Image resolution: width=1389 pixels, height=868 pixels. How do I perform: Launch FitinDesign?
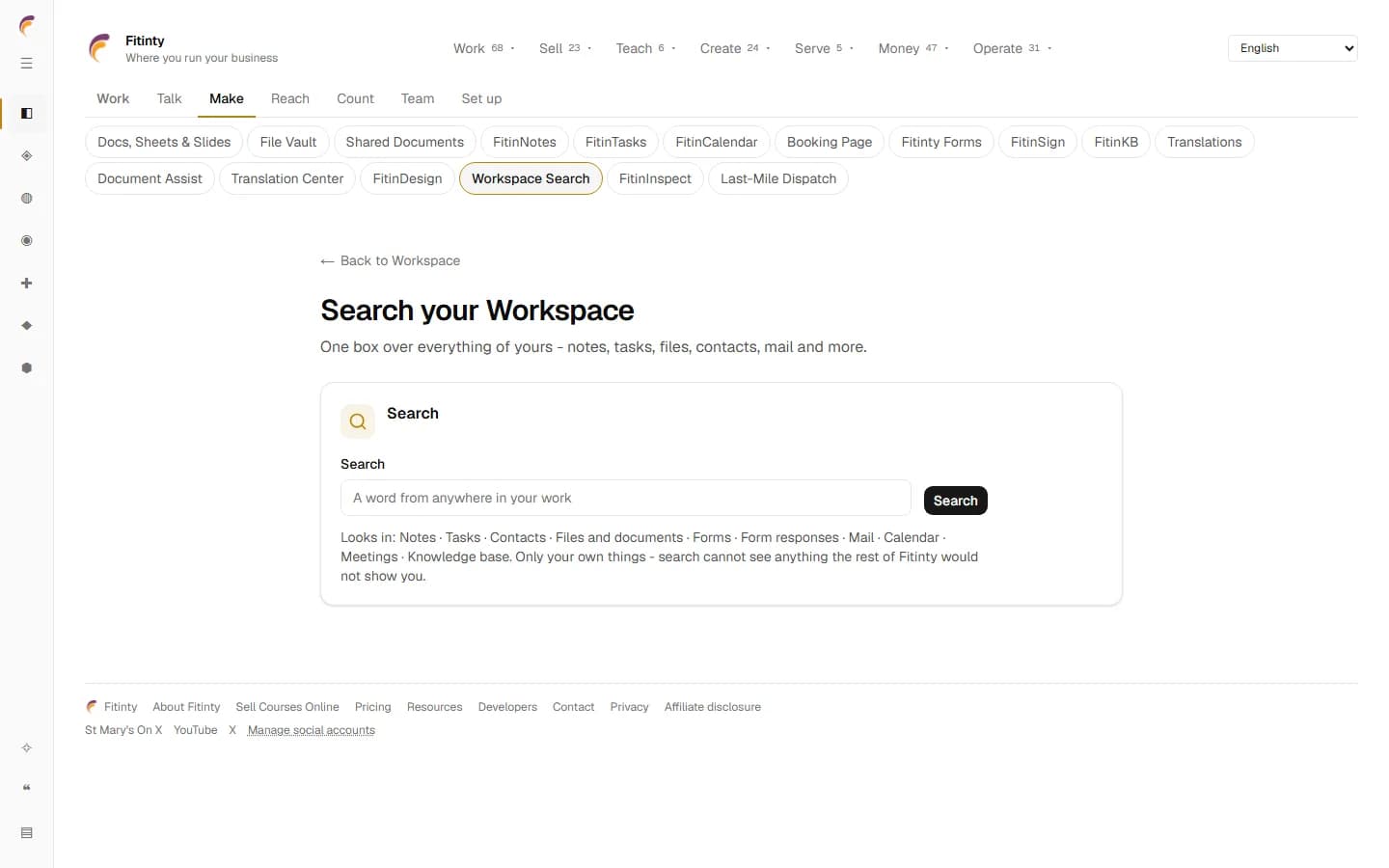(x=407, y=178)
